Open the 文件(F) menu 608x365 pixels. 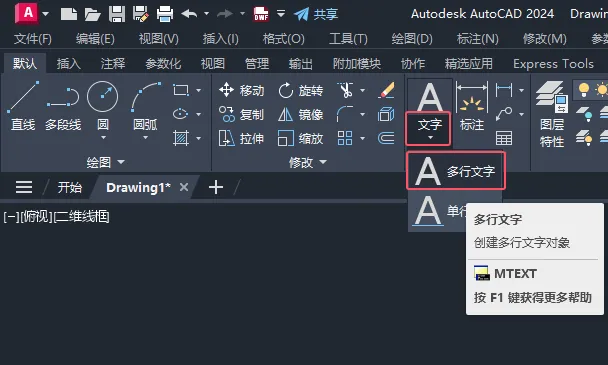[x=33, y=39]
